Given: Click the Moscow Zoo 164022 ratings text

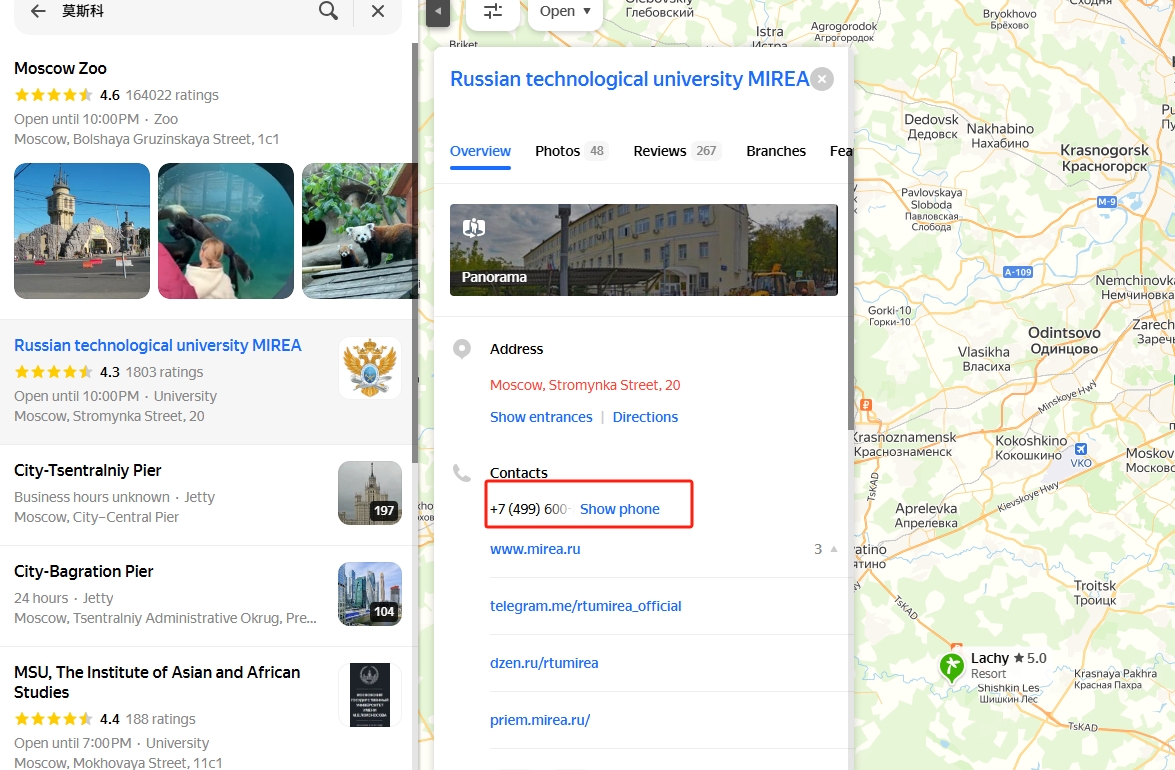Looking at the screenshot, I should [x=172, y=95].
